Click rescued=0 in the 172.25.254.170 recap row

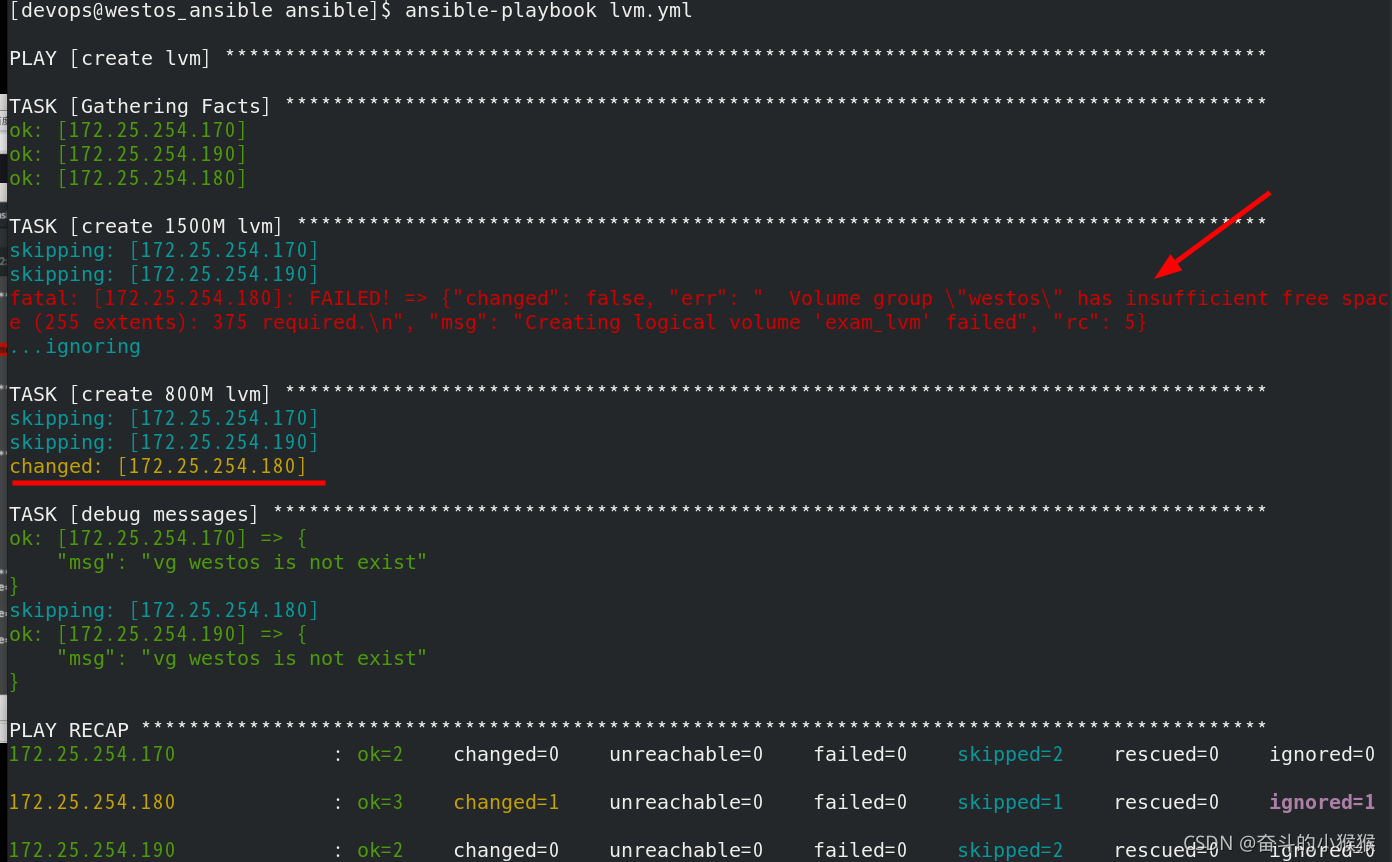point(1166,755)
